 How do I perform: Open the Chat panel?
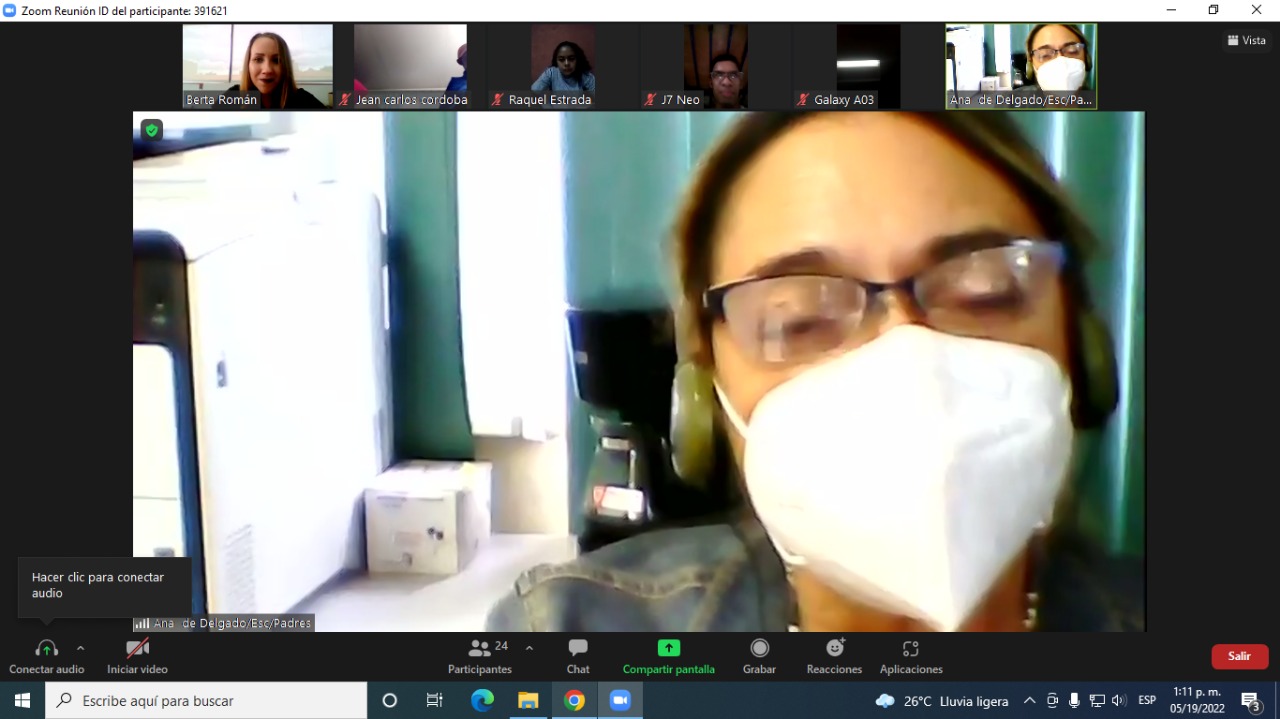[x=578, y=656]
